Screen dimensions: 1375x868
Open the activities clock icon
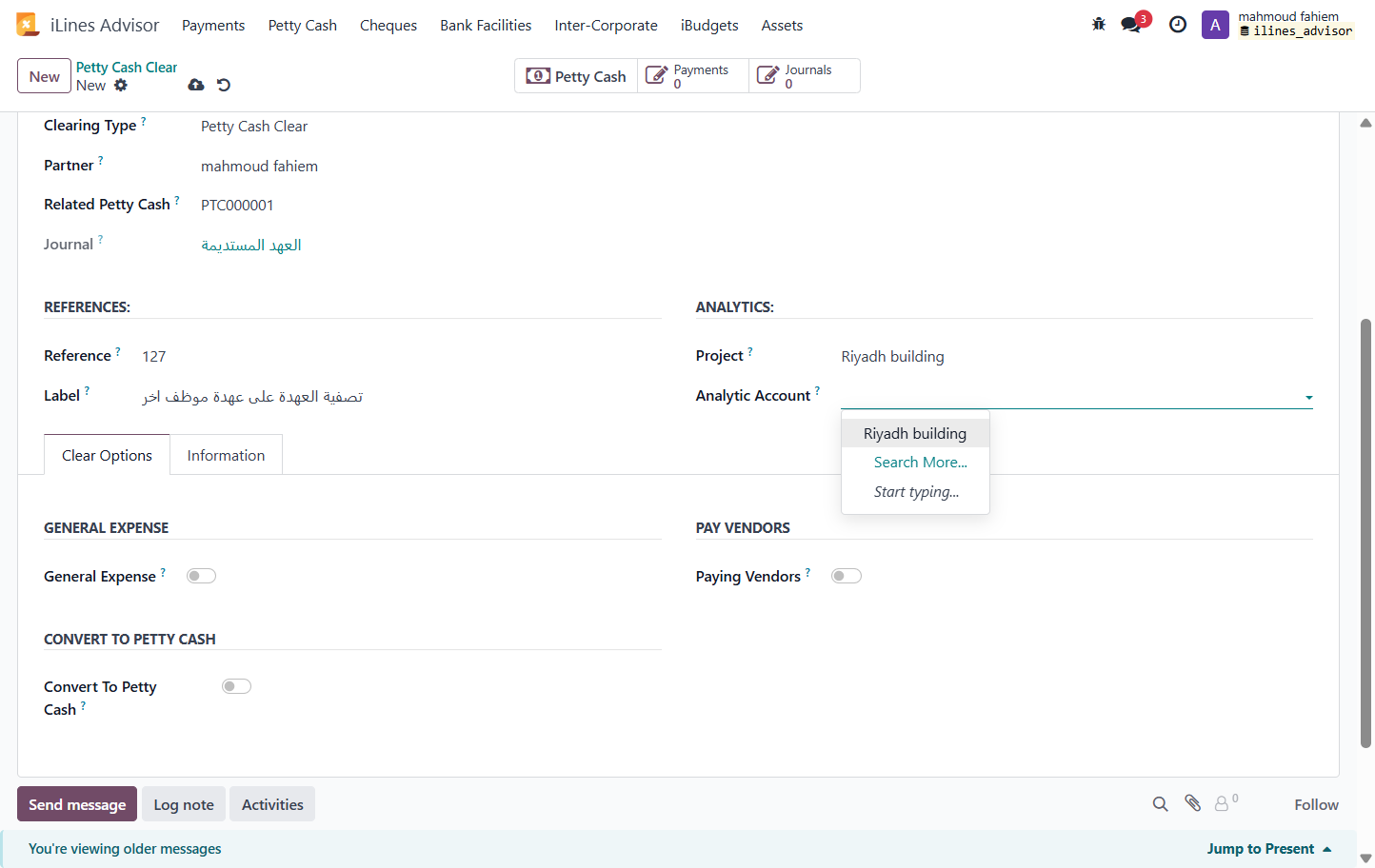pyautogui.click(x=1178, y=25)
